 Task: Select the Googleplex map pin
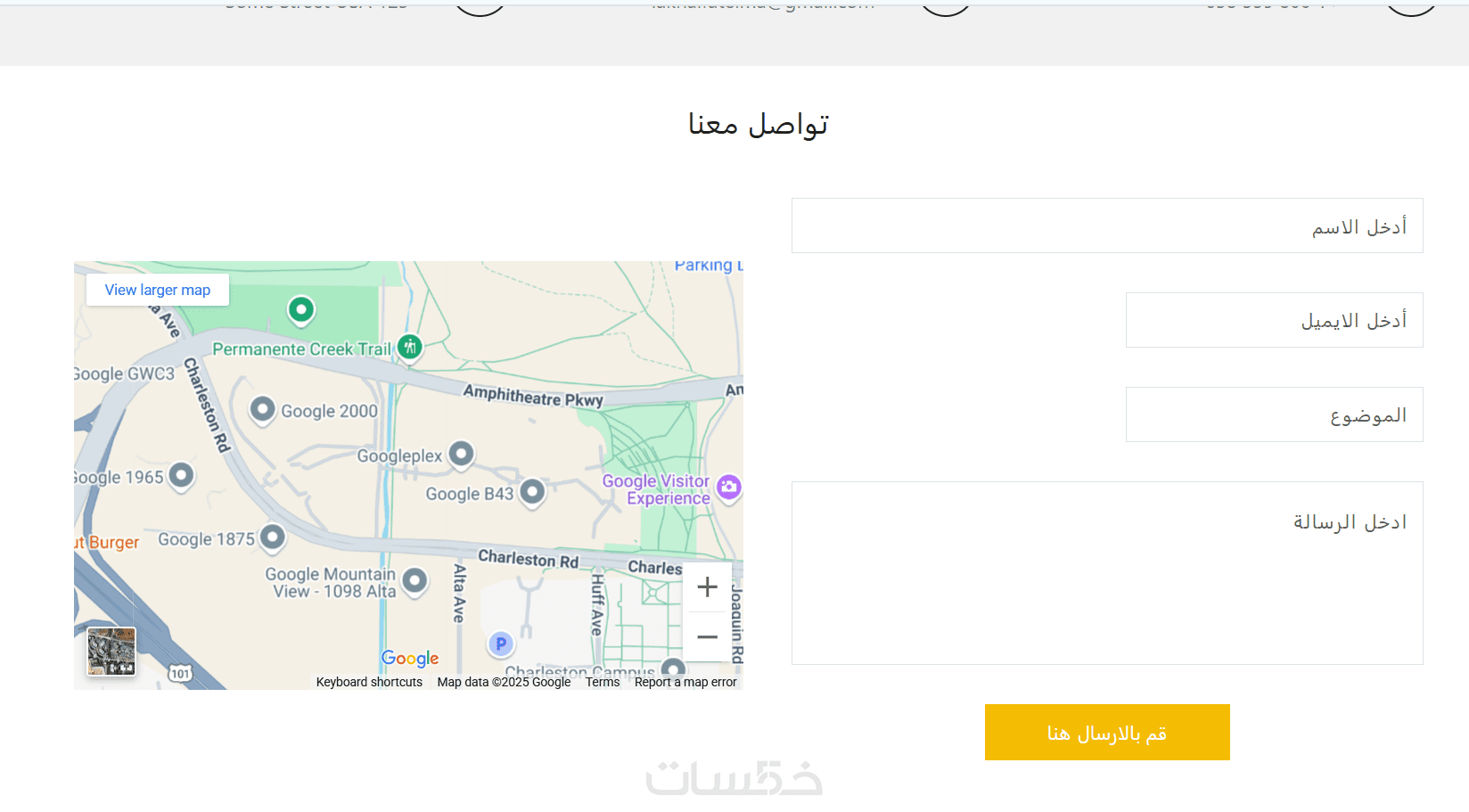(461, 455)
